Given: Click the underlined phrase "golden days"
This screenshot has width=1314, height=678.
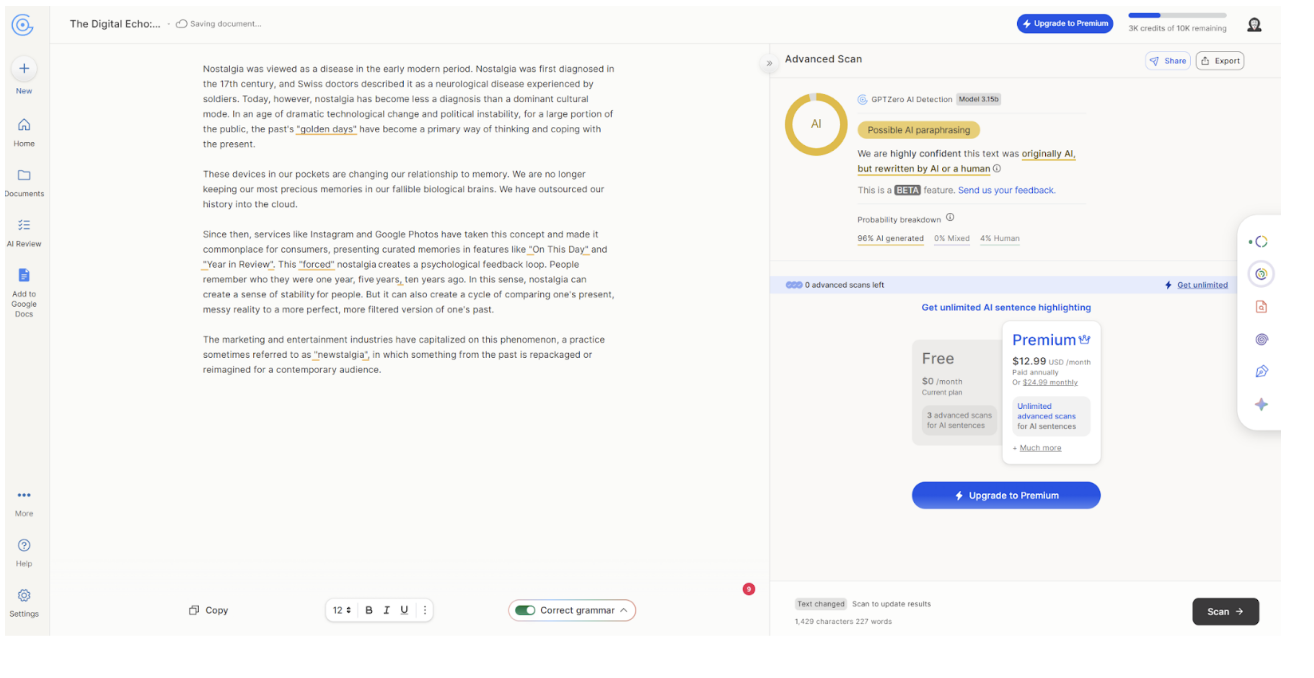Looking at the screenshot, I should point(326,129).
